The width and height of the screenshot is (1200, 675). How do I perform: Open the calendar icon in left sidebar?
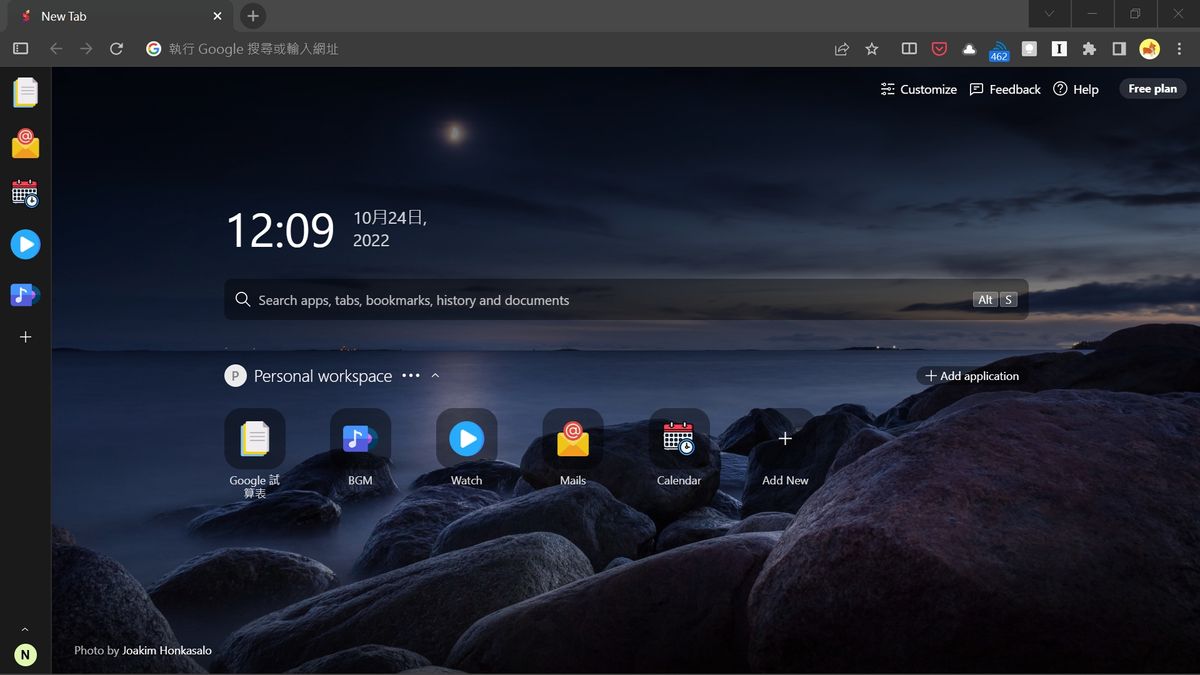25,193
